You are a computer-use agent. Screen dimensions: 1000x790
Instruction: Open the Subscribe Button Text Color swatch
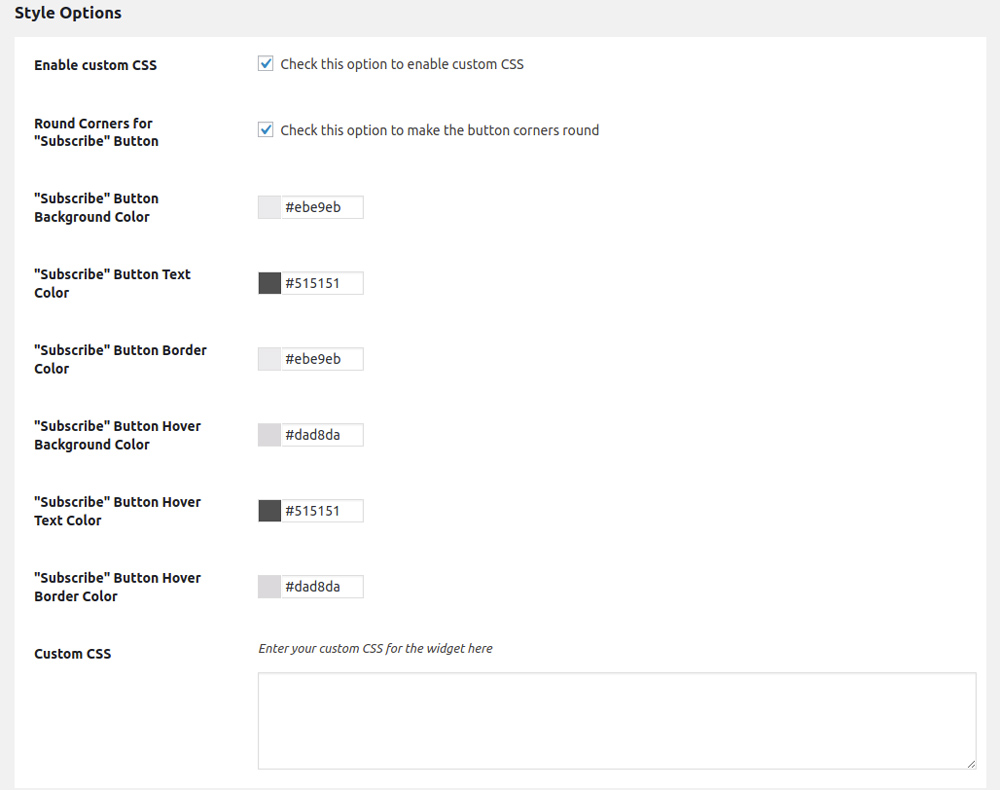(x=269, y=283)
